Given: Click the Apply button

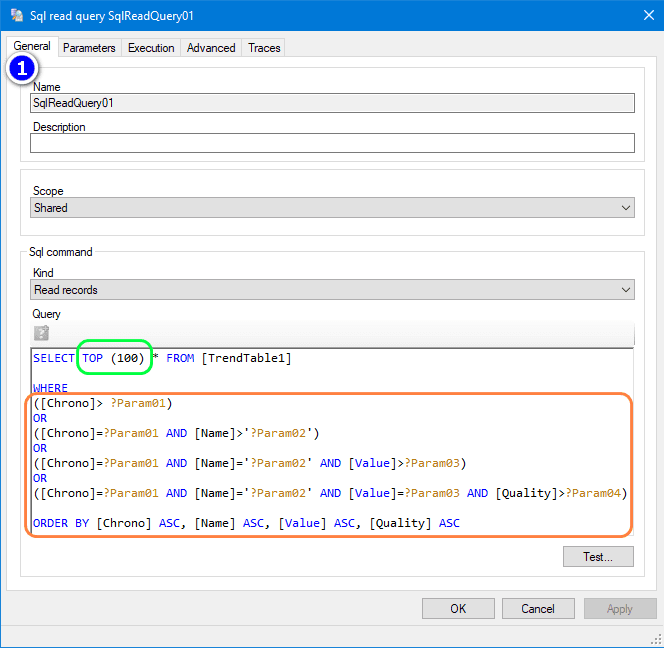Looking at the screenshot, I should point(619,608).
